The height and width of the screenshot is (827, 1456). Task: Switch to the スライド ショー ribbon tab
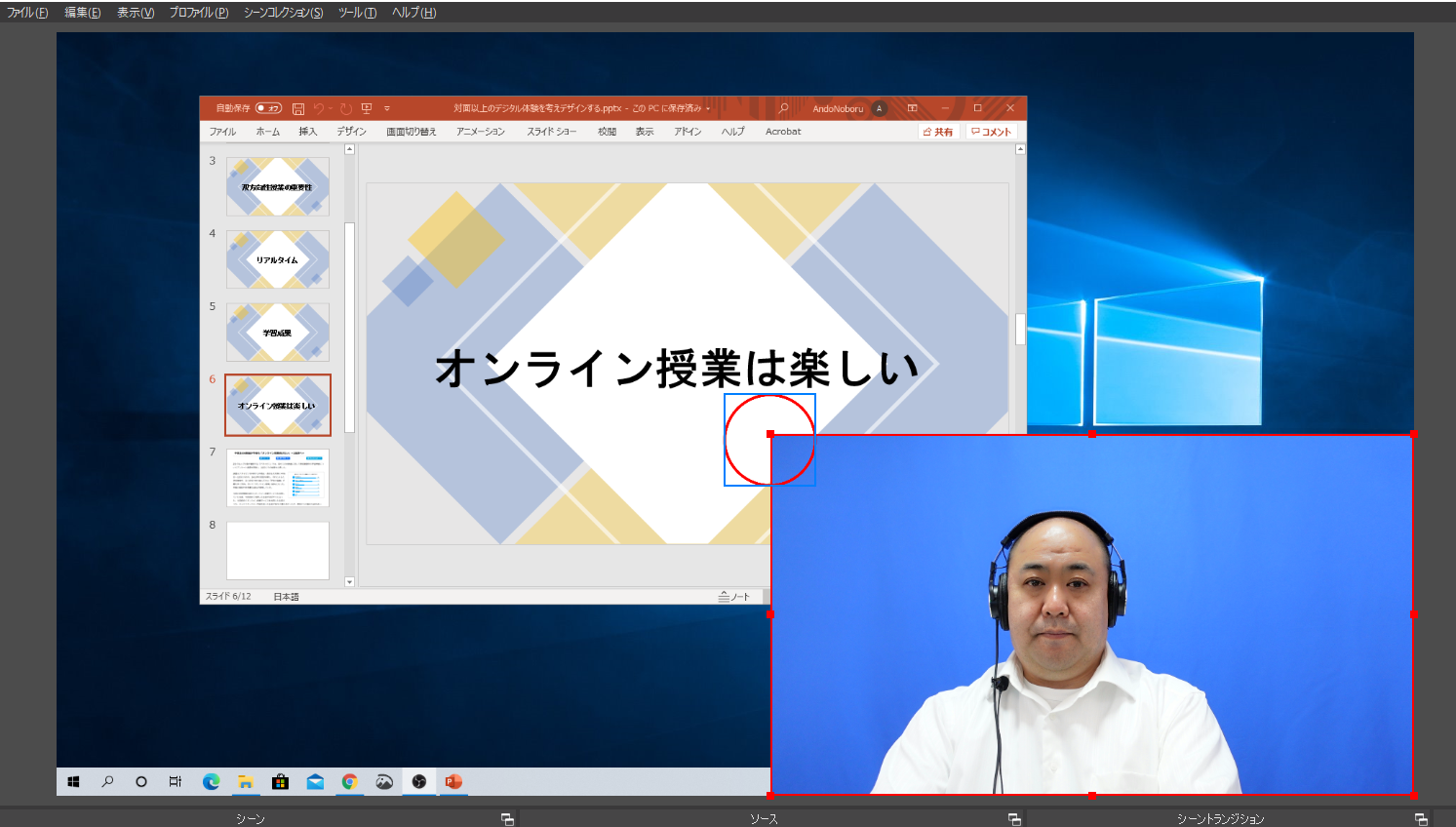(x=552, y=132)
